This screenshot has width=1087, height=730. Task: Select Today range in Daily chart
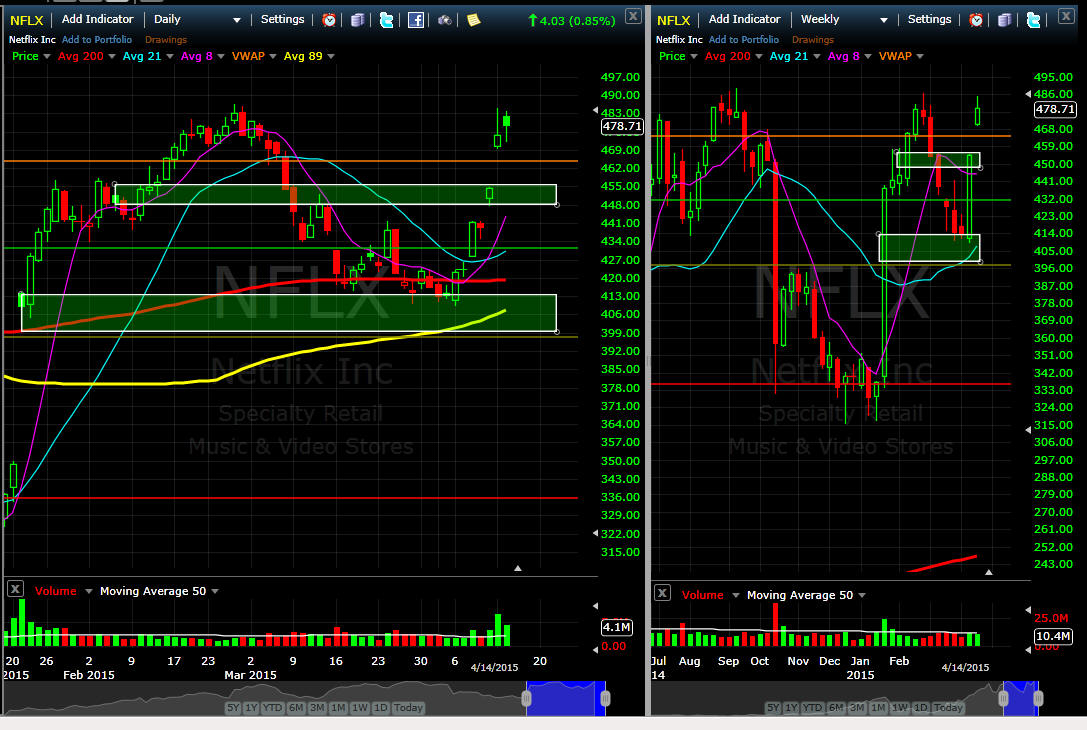(x=408, y=708)
